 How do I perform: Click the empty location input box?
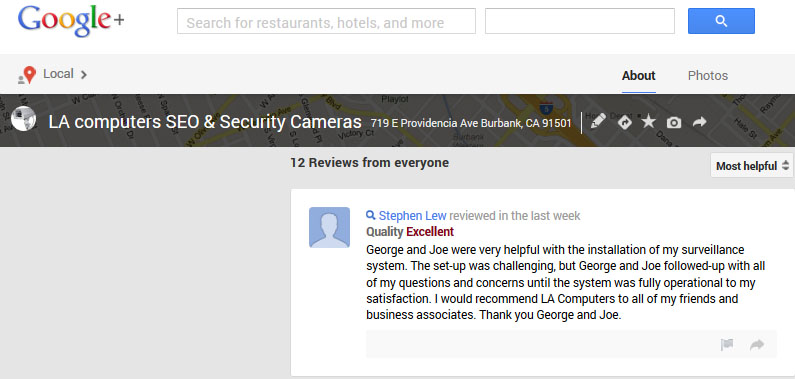tap(580, 21)
